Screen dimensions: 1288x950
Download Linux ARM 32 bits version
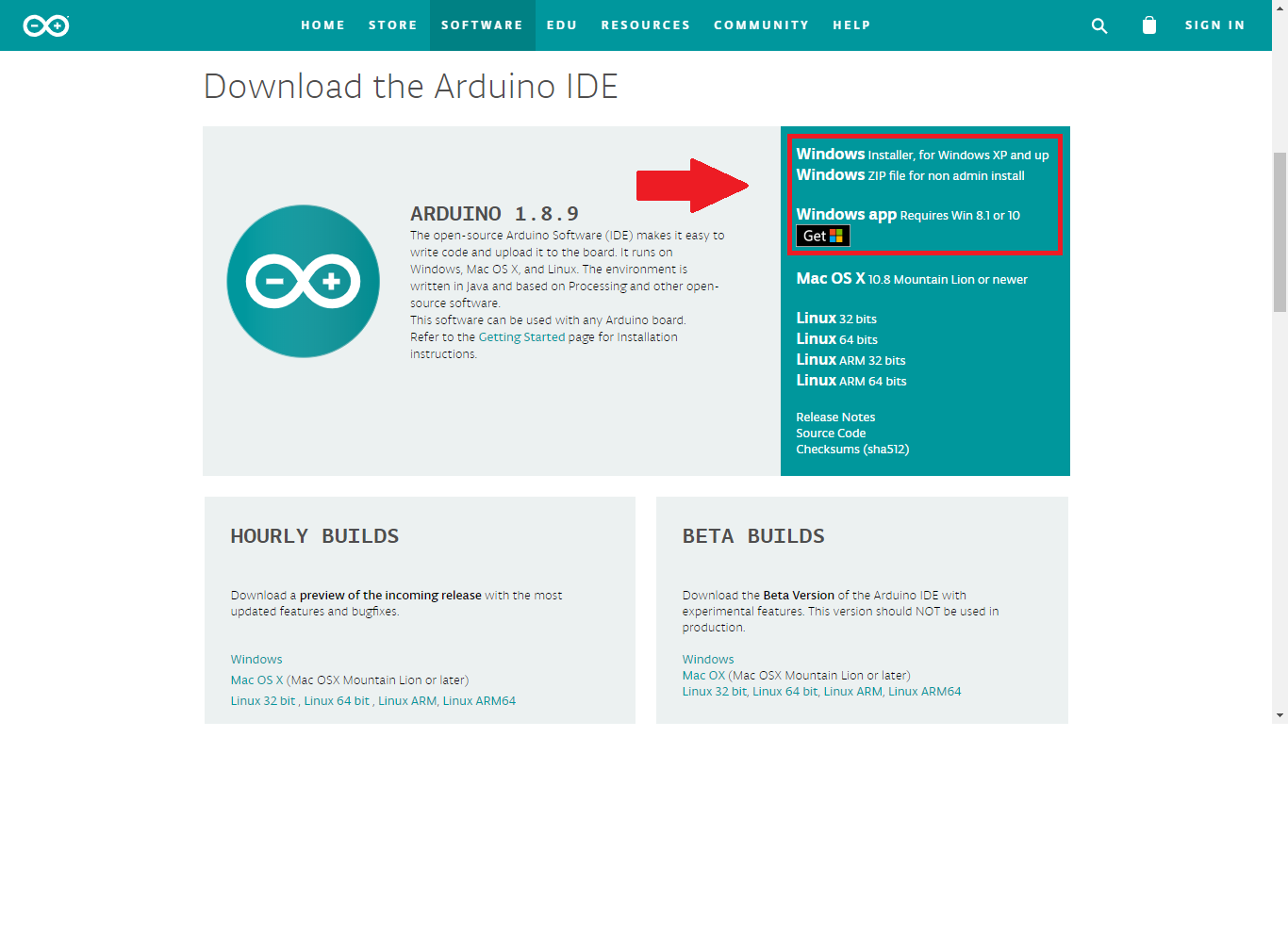point(850,360)
